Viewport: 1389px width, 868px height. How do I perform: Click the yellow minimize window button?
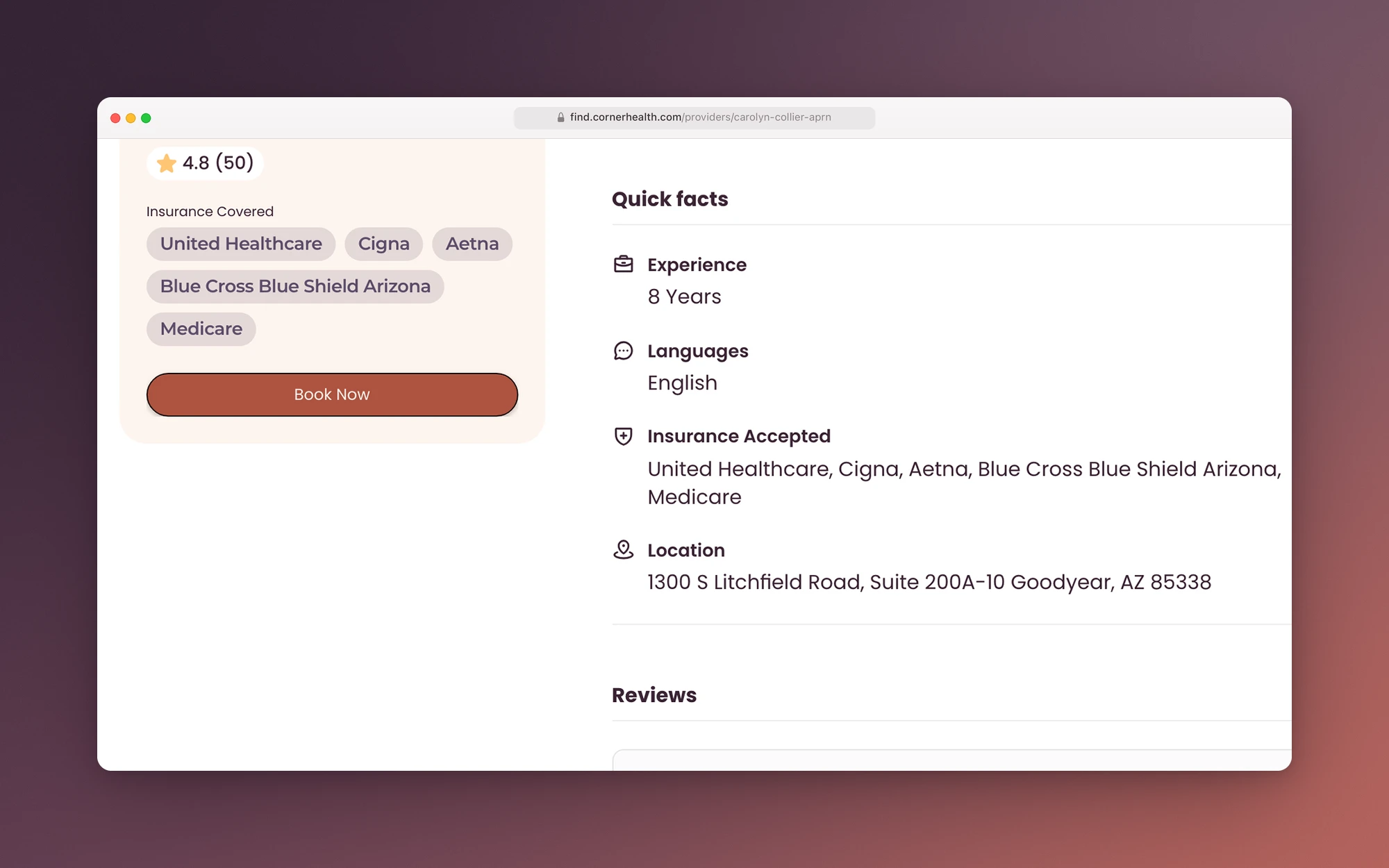point(131,118)
